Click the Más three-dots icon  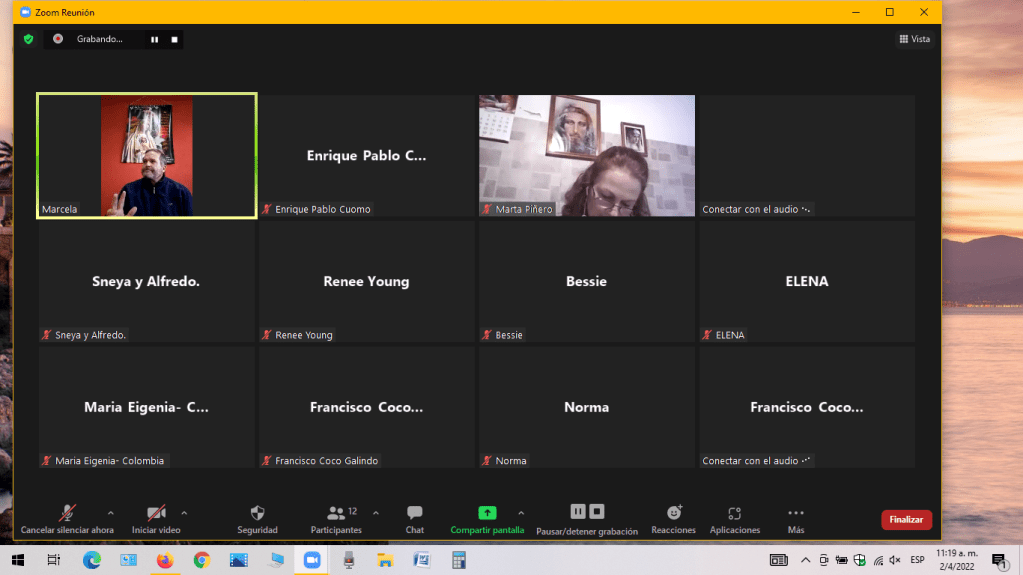[x=796, y=513]
